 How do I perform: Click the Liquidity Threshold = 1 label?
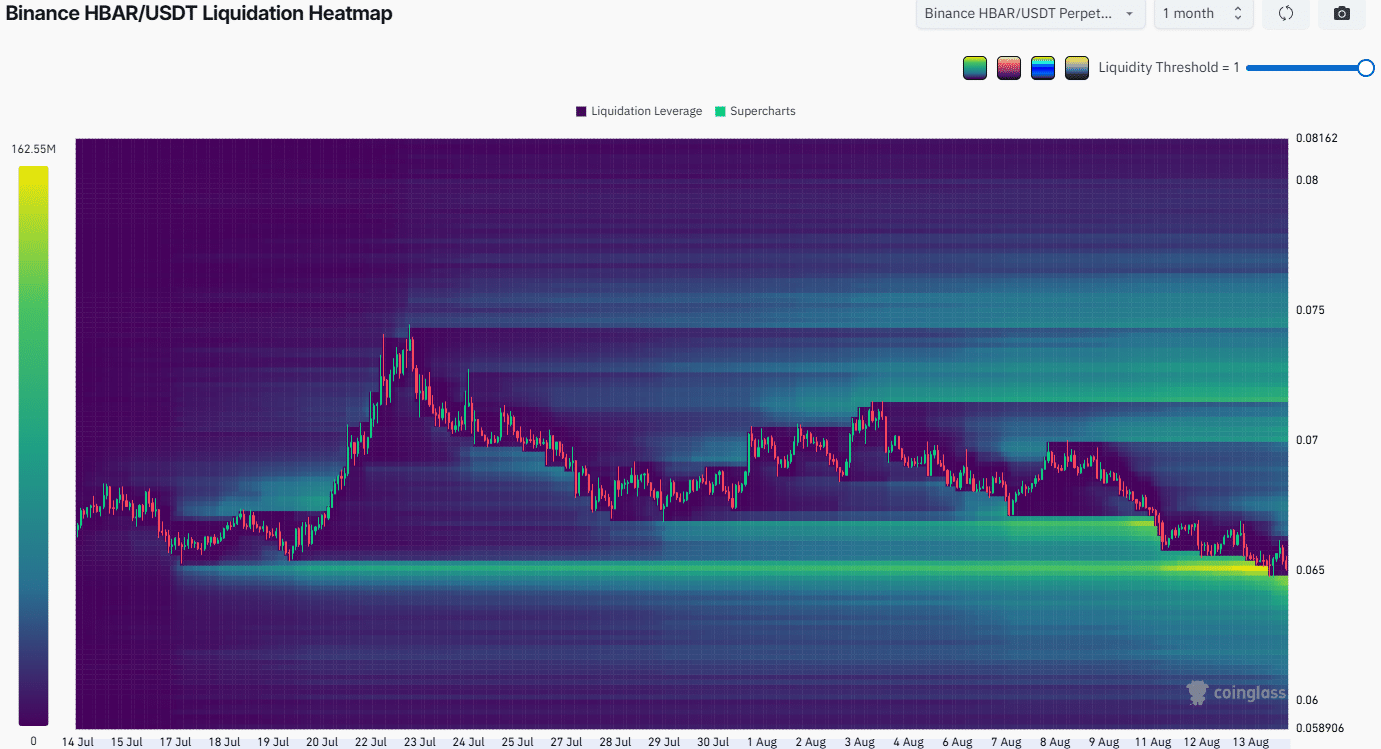(x=1169, y=67)
